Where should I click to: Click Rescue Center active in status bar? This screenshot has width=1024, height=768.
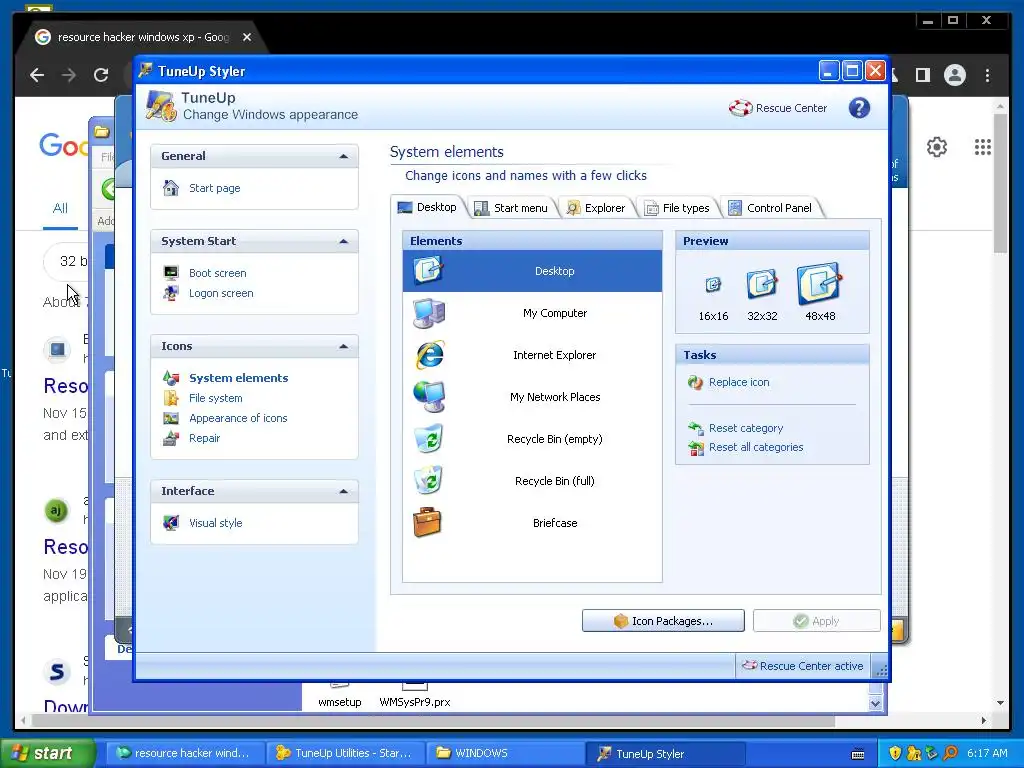[803, 666]
